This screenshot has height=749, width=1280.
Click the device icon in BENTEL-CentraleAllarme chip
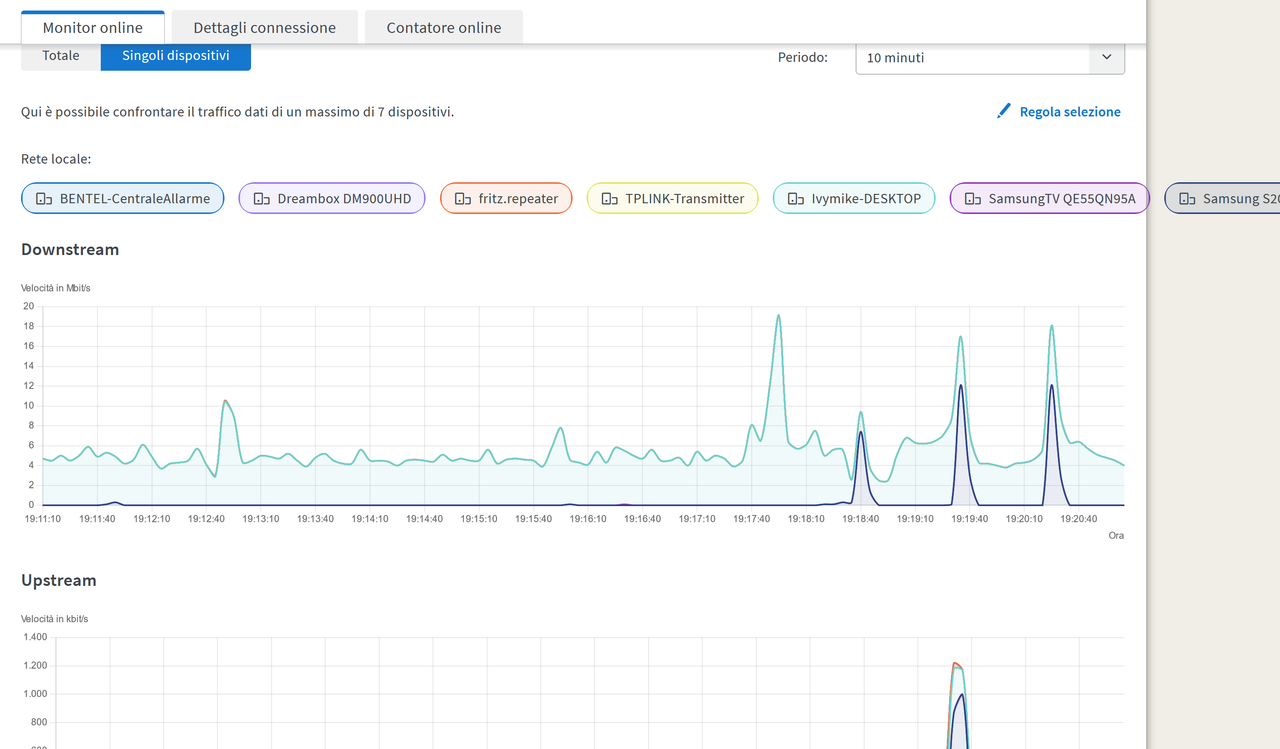pos(44,199)
